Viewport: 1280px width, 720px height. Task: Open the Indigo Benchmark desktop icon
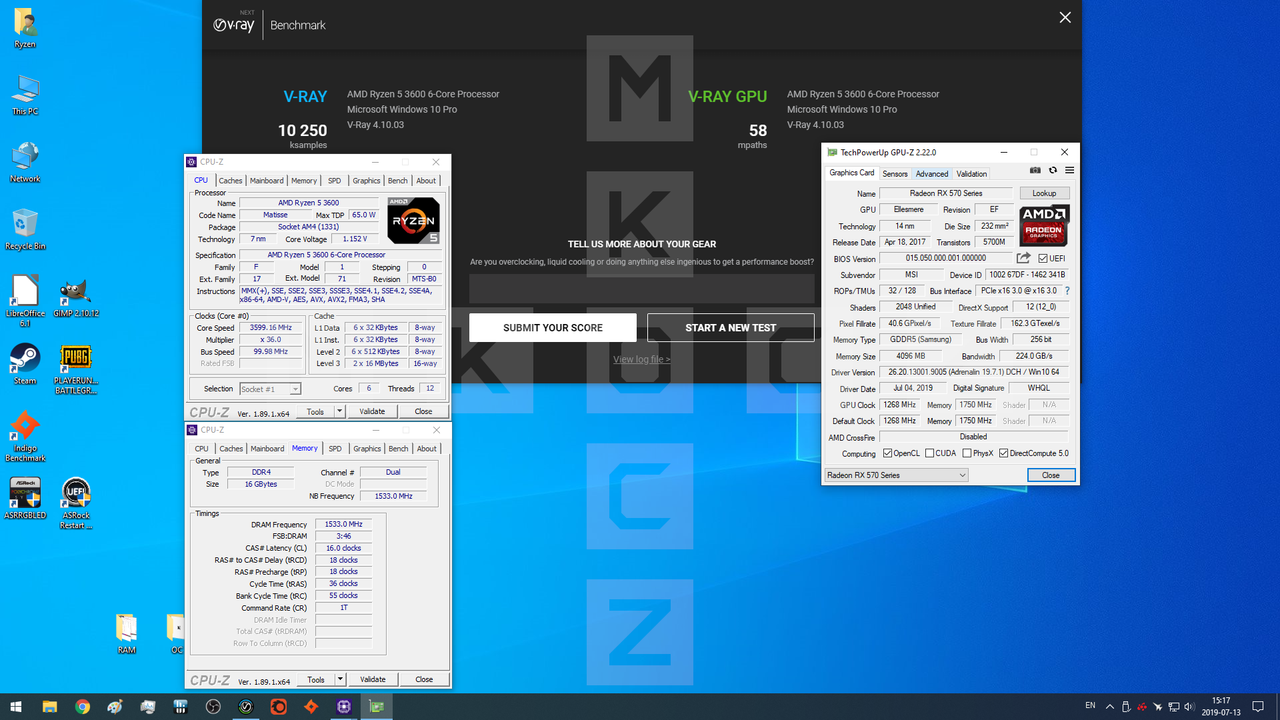coord(25,436)
